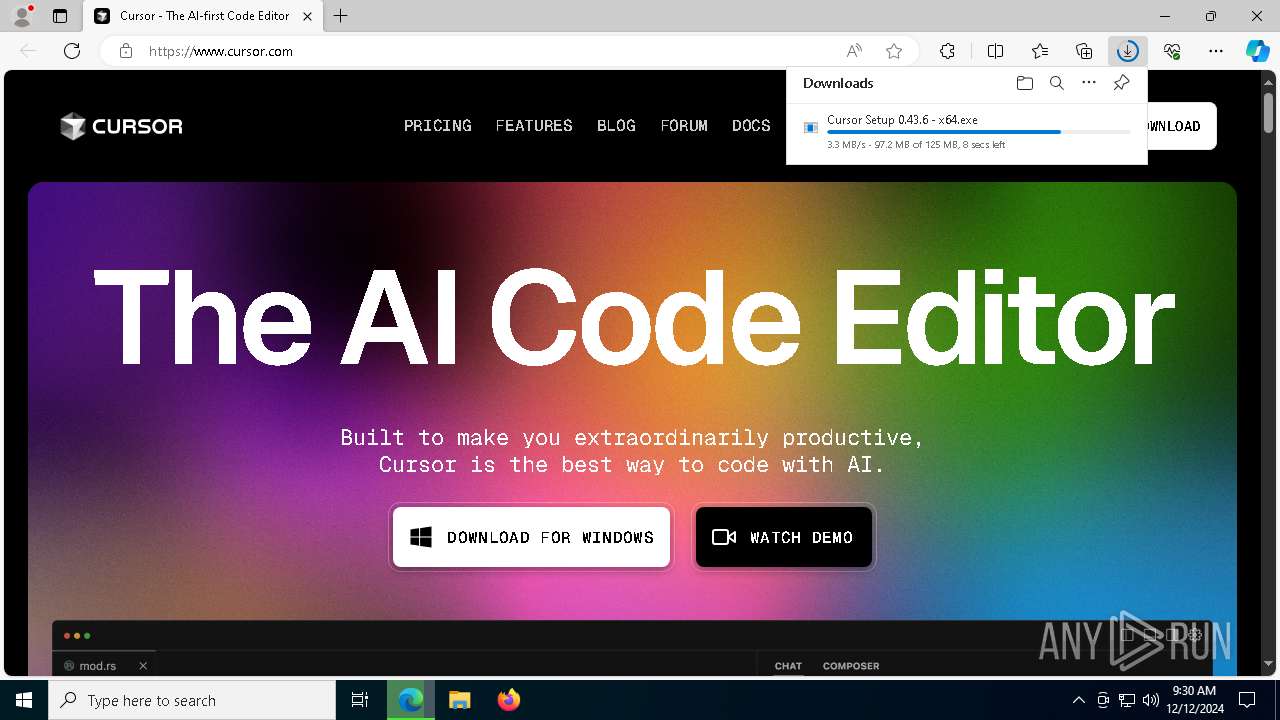The width and height of the screenshot is (1280, 720).
Task: Show hidden system tray icons
Action: tap(1078, 700)
